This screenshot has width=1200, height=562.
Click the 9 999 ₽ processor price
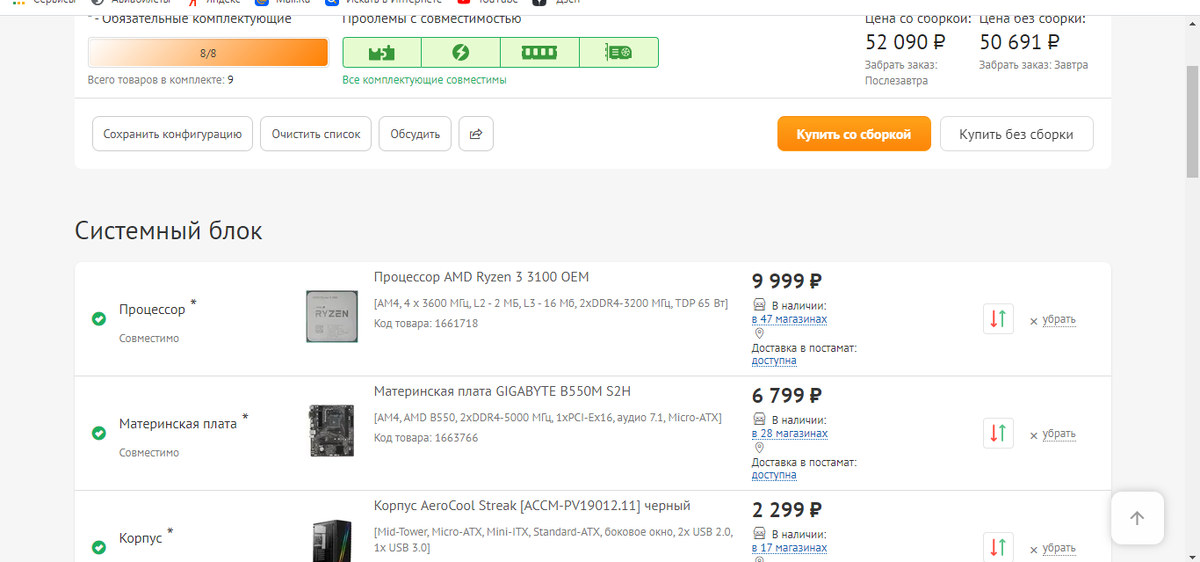pyautogui.click(x=787, y=282)
